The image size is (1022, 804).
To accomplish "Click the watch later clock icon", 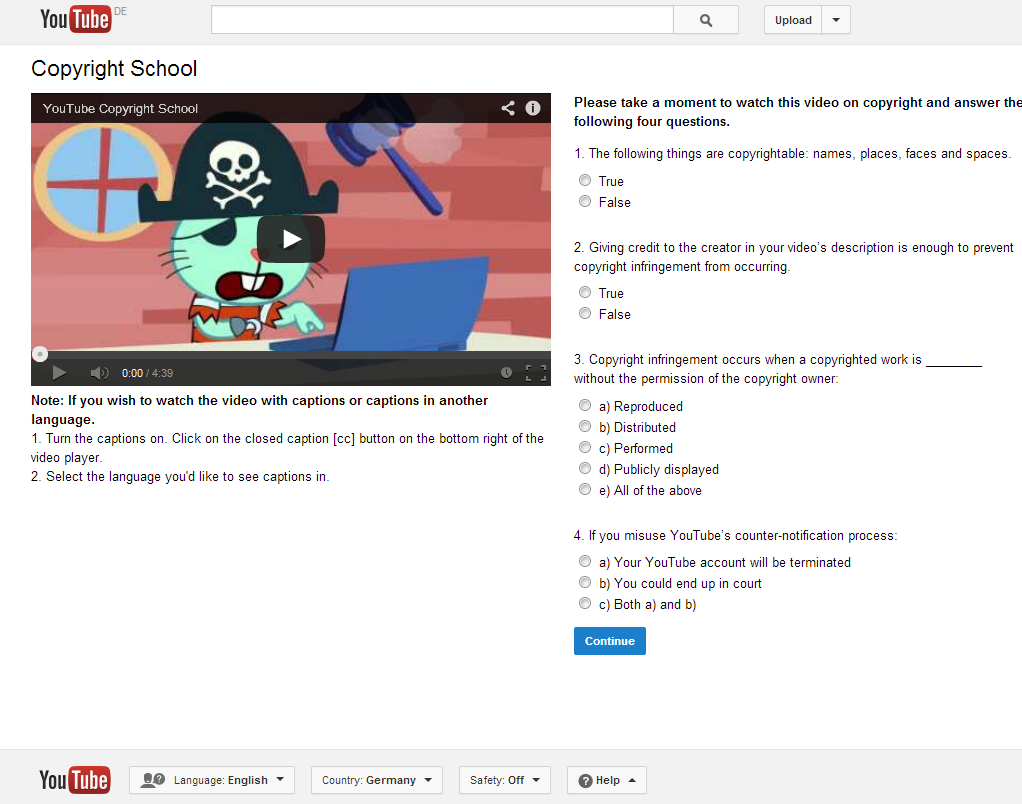I will point(506,373).
